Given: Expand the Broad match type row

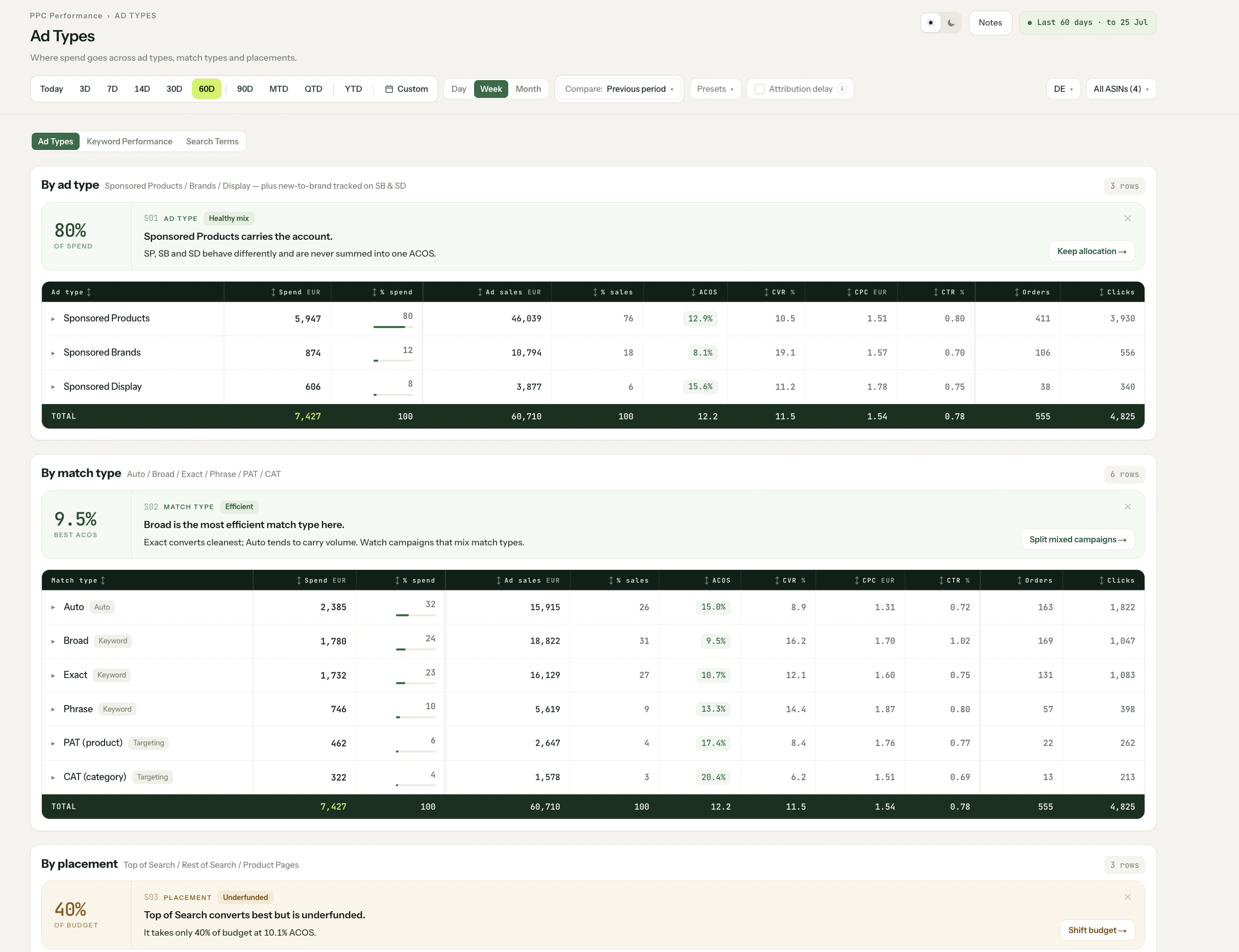Looking at the screenshot, I should click(53, 641).
